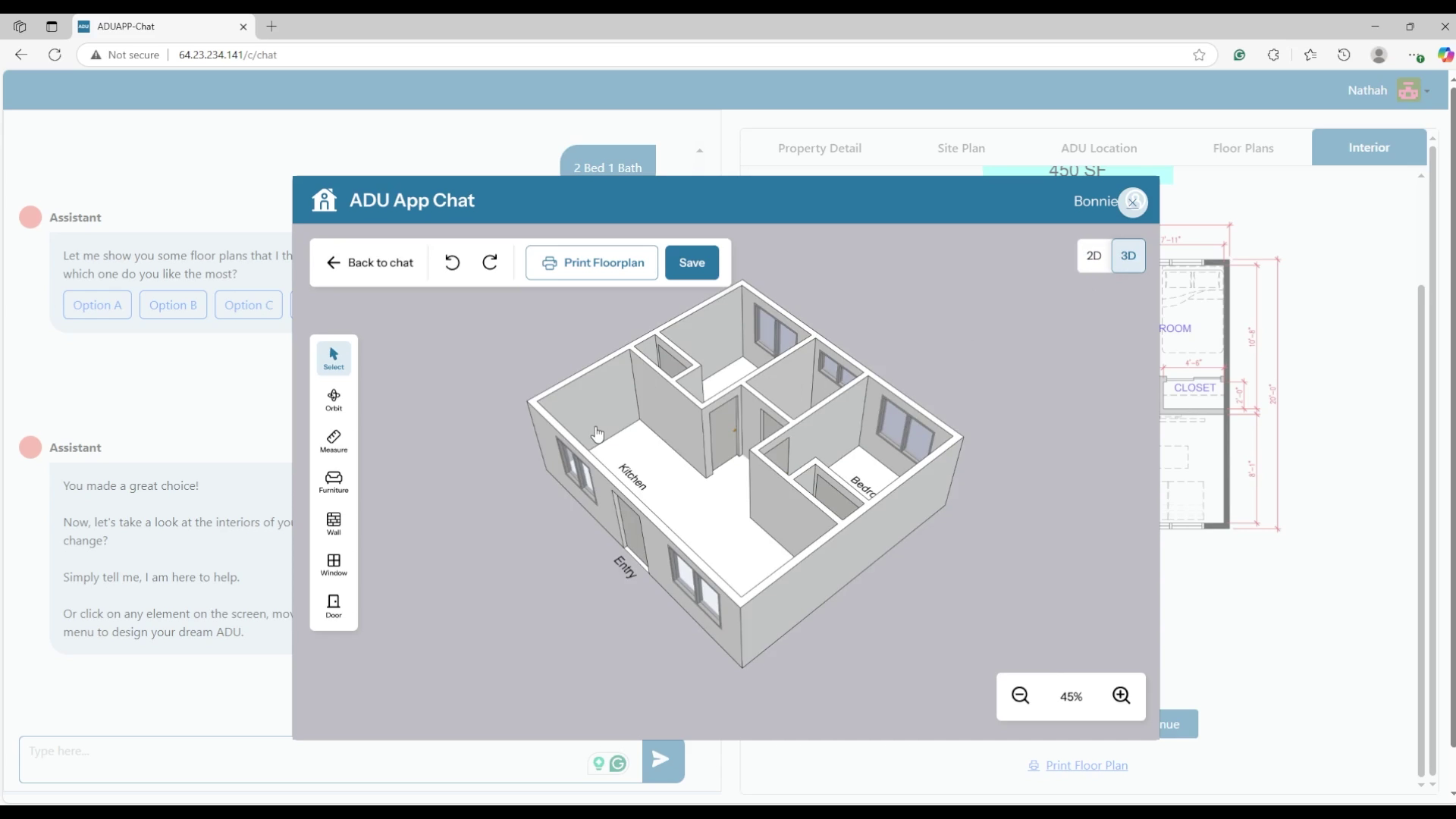Viewport: 1456px width, 819px height.
Task: Choose the Measure tool
Action: (x=334, y=441)
